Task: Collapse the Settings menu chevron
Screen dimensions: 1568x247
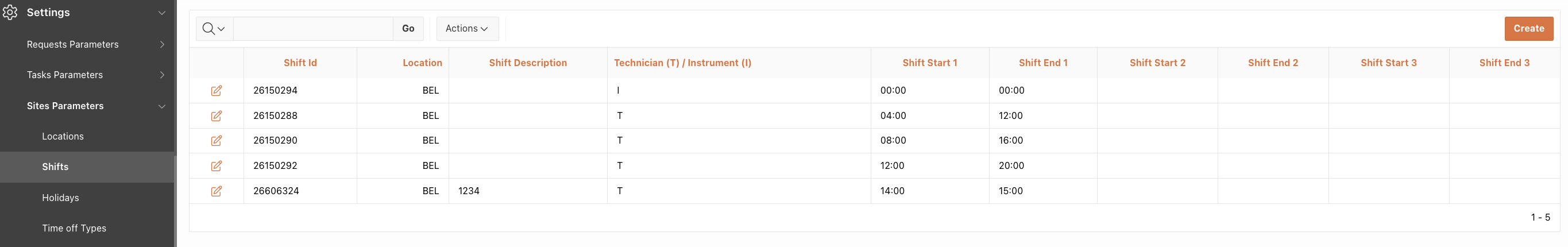Action: click(162, 13)
